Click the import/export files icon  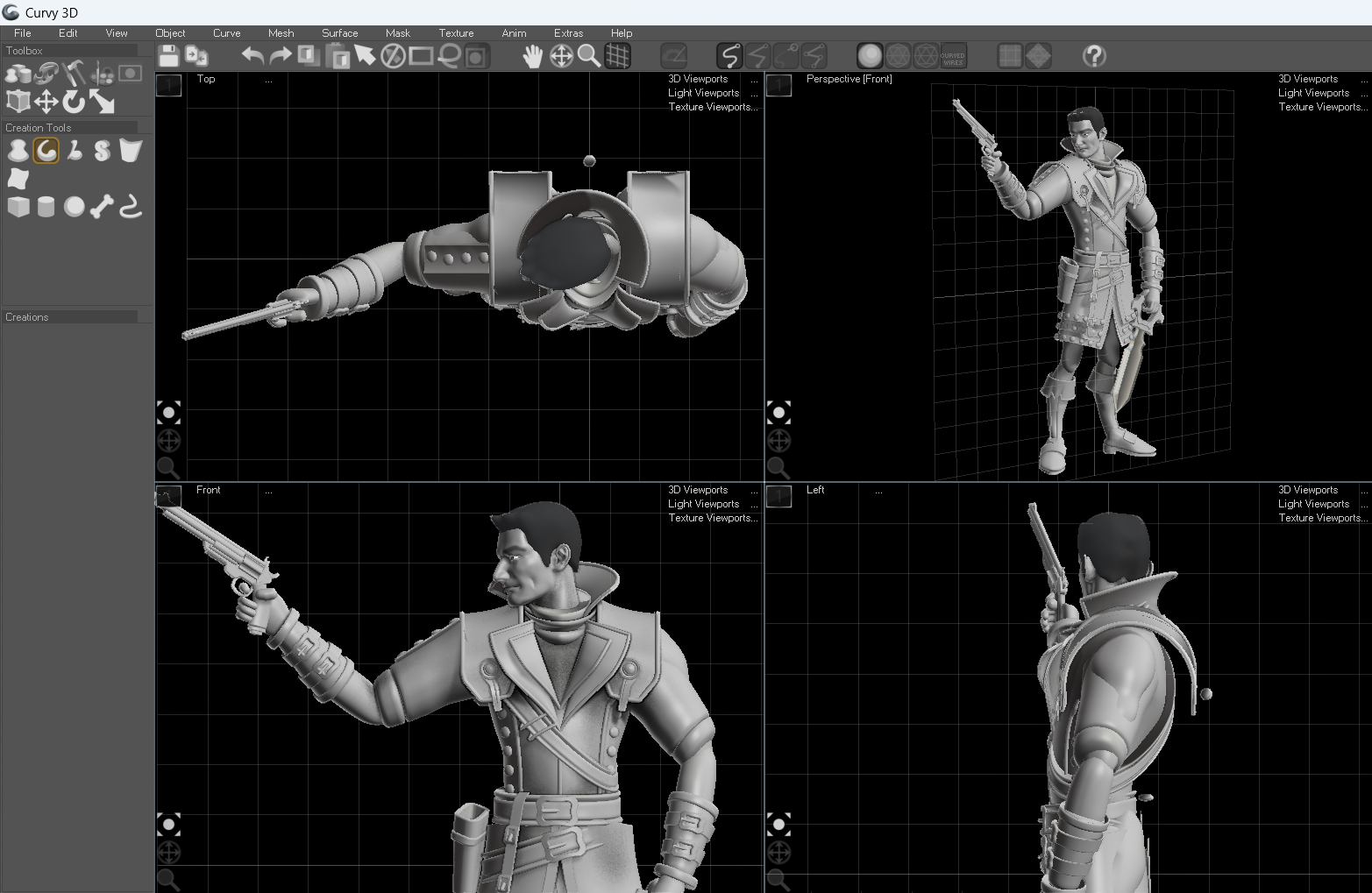coord(196,56)
